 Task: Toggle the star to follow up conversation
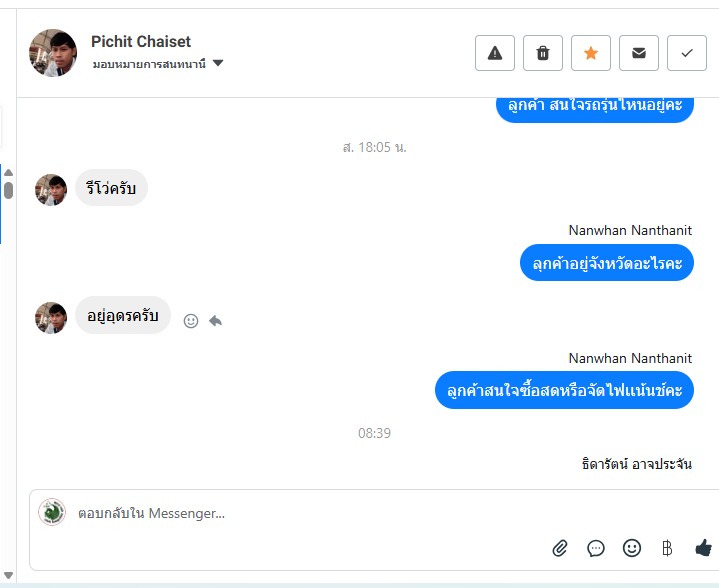591,53
